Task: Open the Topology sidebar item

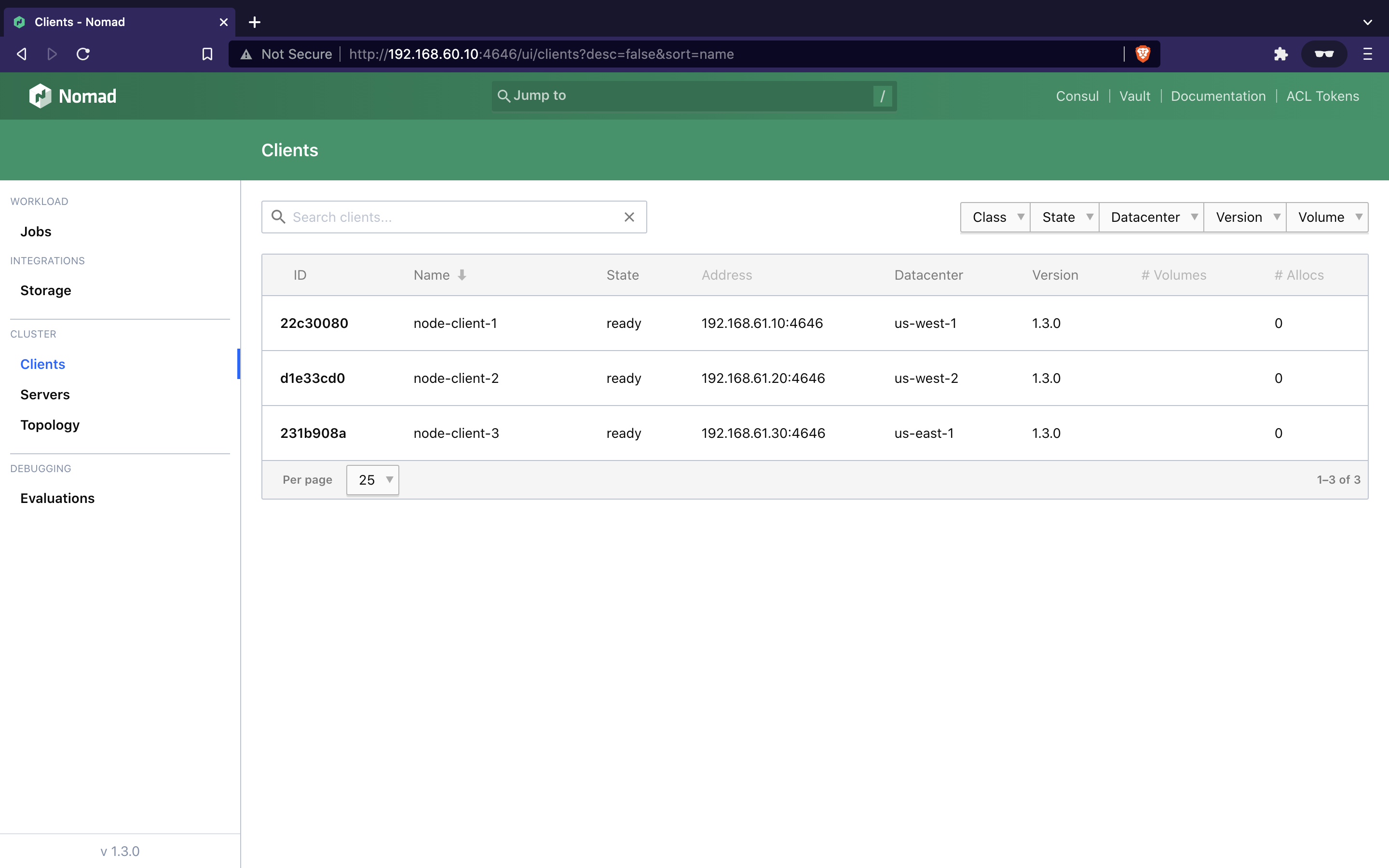Action: (50, 425)
